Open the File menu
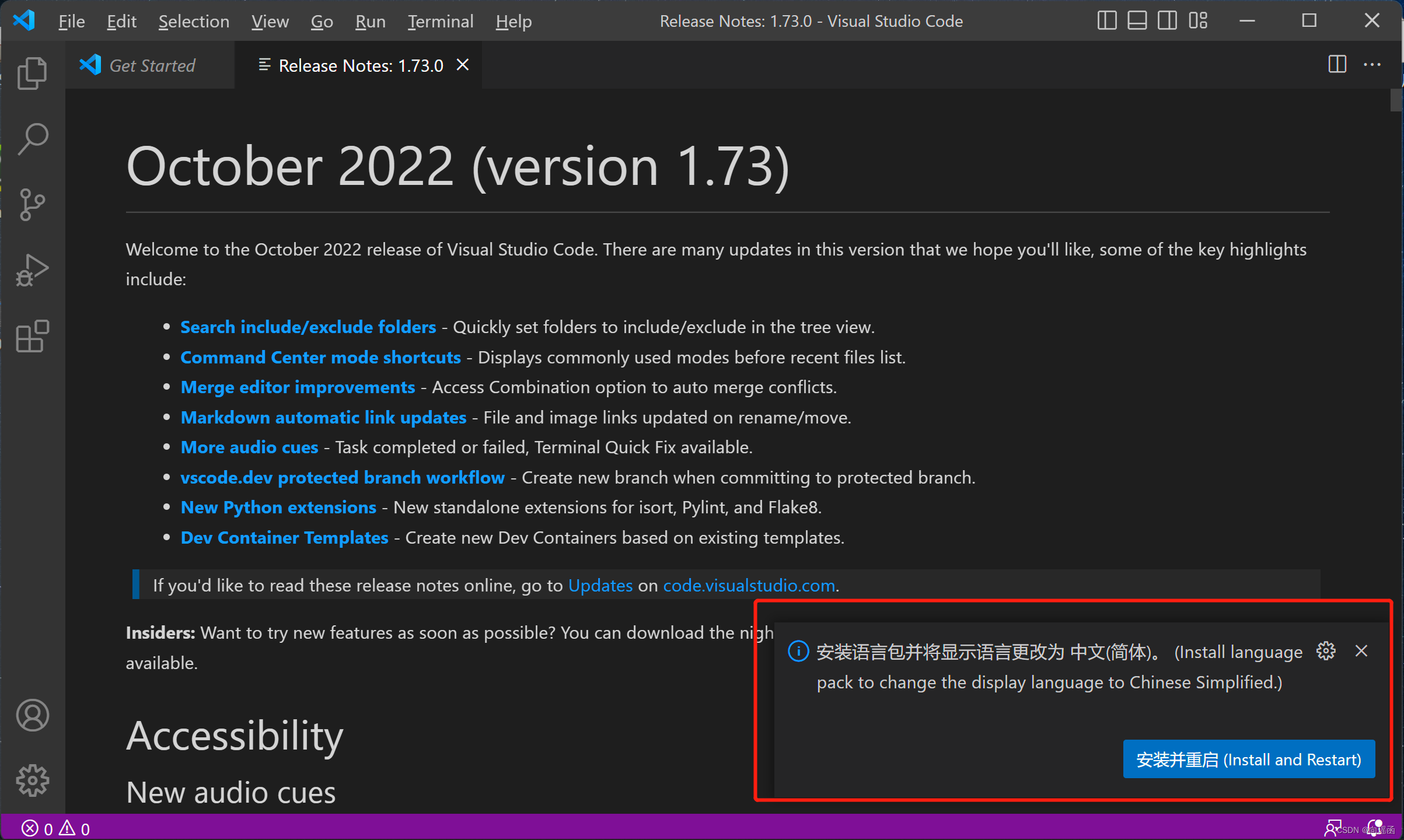Image resolution: width=1404 pixels, height=840 pixels. tap(72, 21)
